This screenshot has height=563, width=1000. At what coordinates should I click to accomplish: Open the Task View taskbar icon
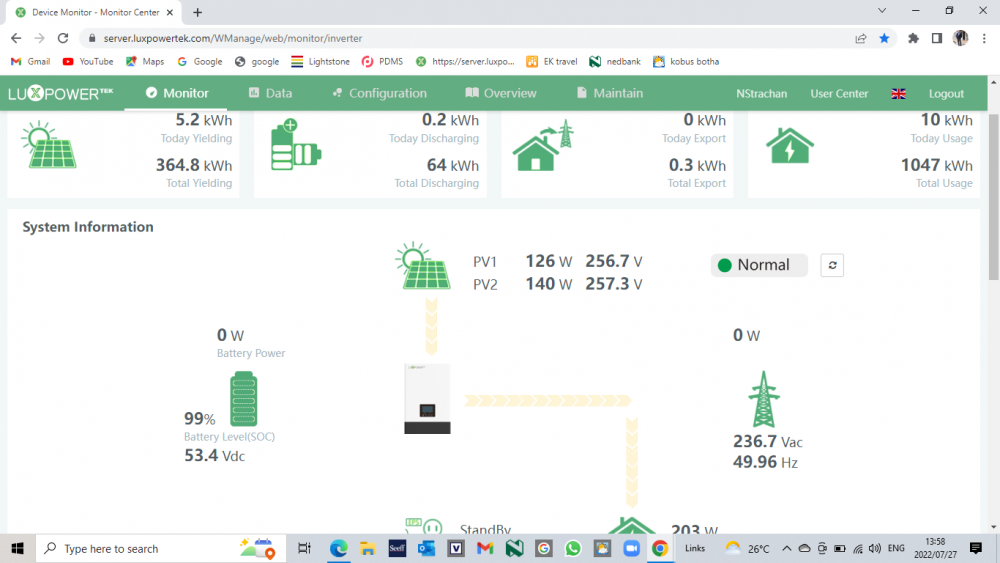pyautogui.click(x=305, y=548)
